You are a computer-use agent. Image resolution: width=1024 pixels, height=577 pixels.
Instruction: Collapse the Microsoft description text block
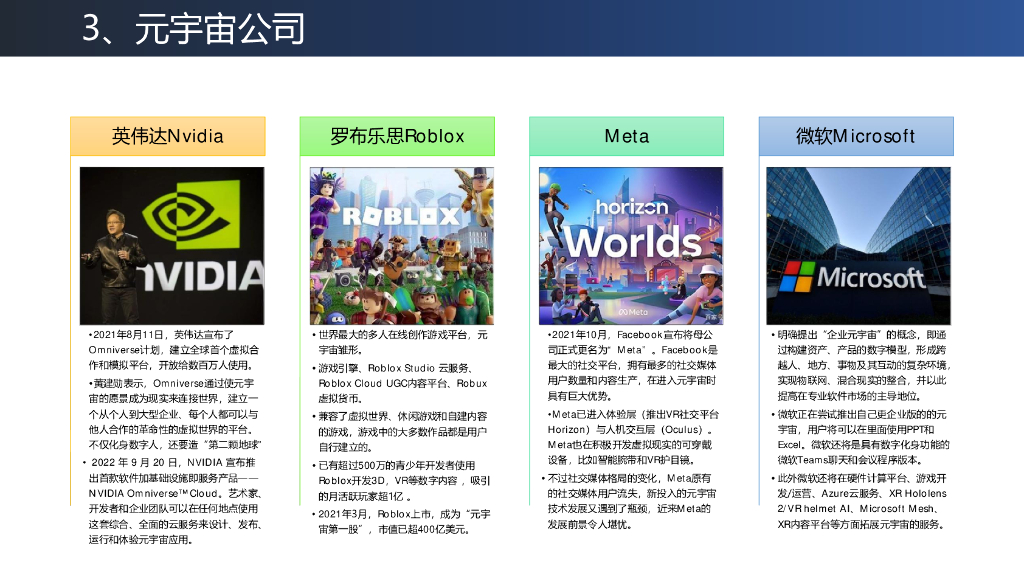[x=857, y=430]
